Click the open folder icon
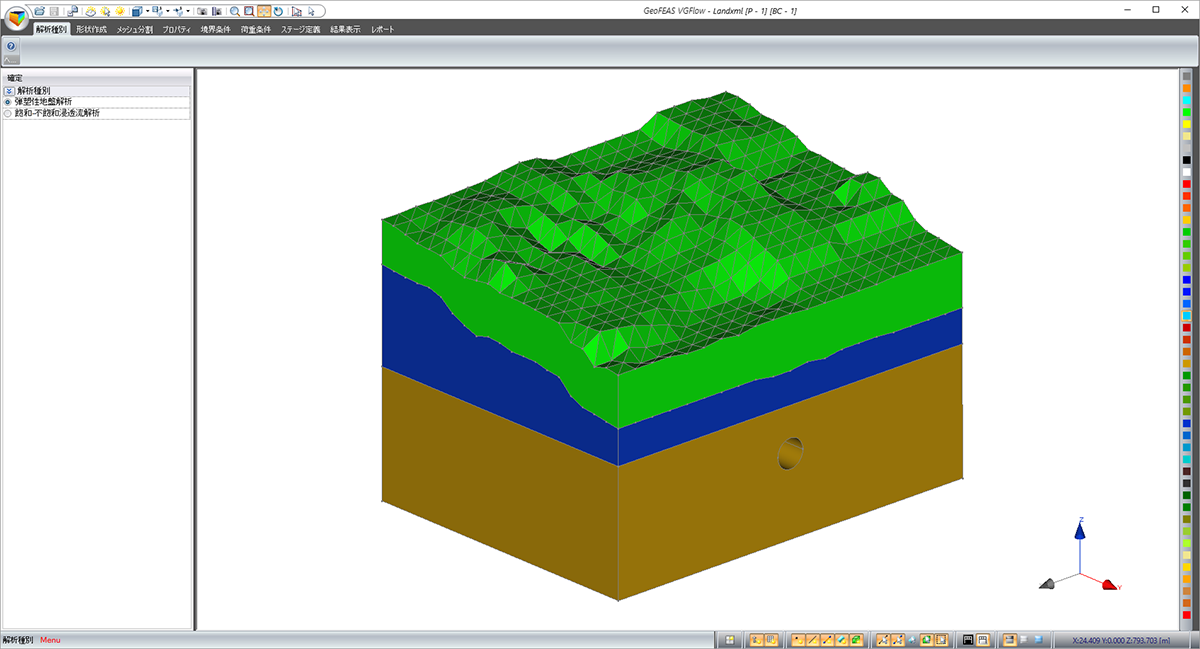Viewport: 1200px width, 649px height. [x=39, y=11]
